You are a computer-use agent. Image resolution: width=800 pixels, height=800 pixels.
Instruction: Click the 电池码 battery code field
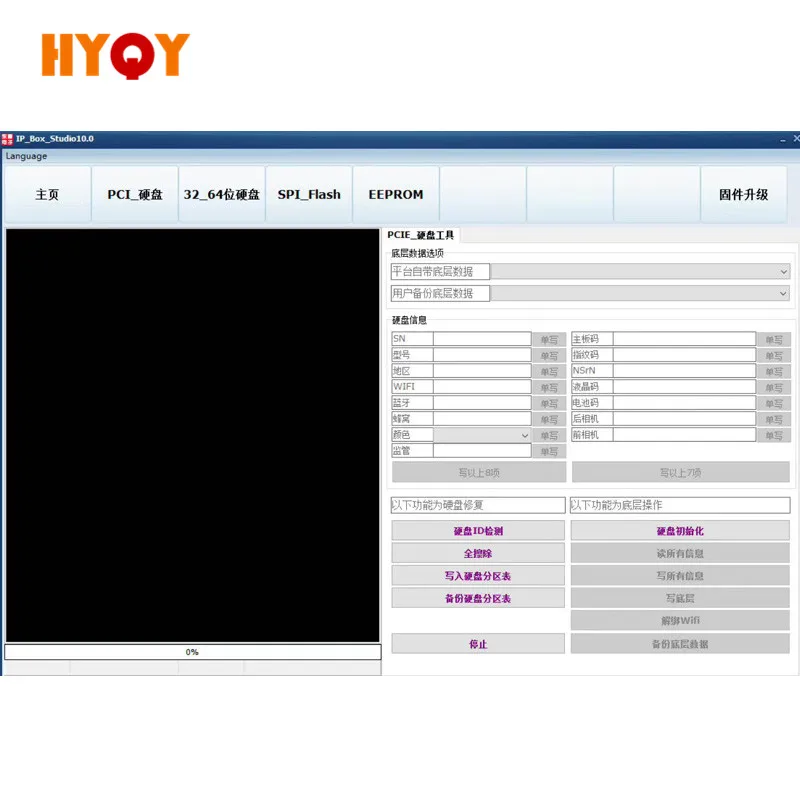tap(684, 403)
